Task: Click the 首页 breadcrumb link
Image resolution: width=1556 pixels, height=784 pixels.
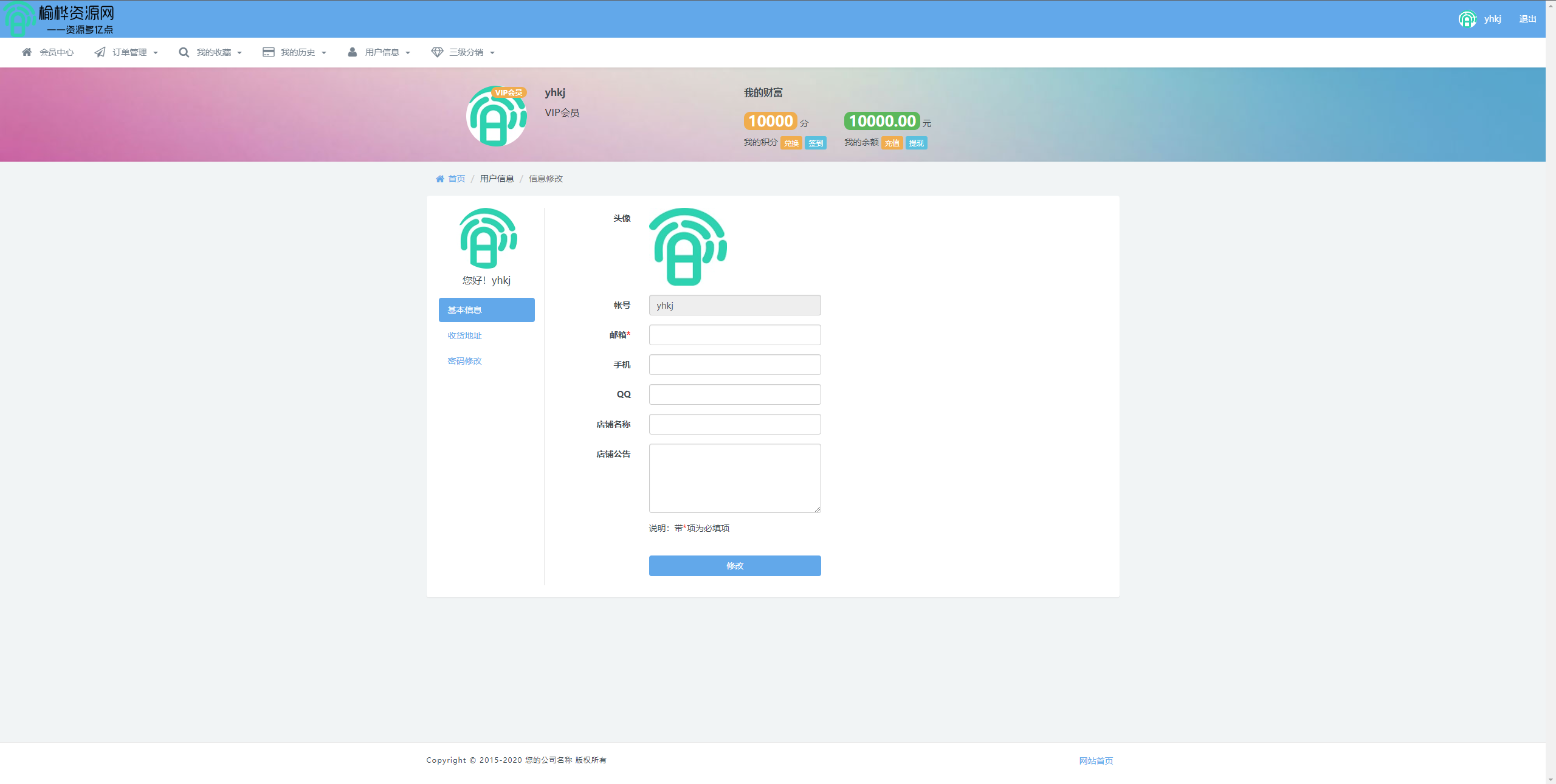Action: coord(456,179)
